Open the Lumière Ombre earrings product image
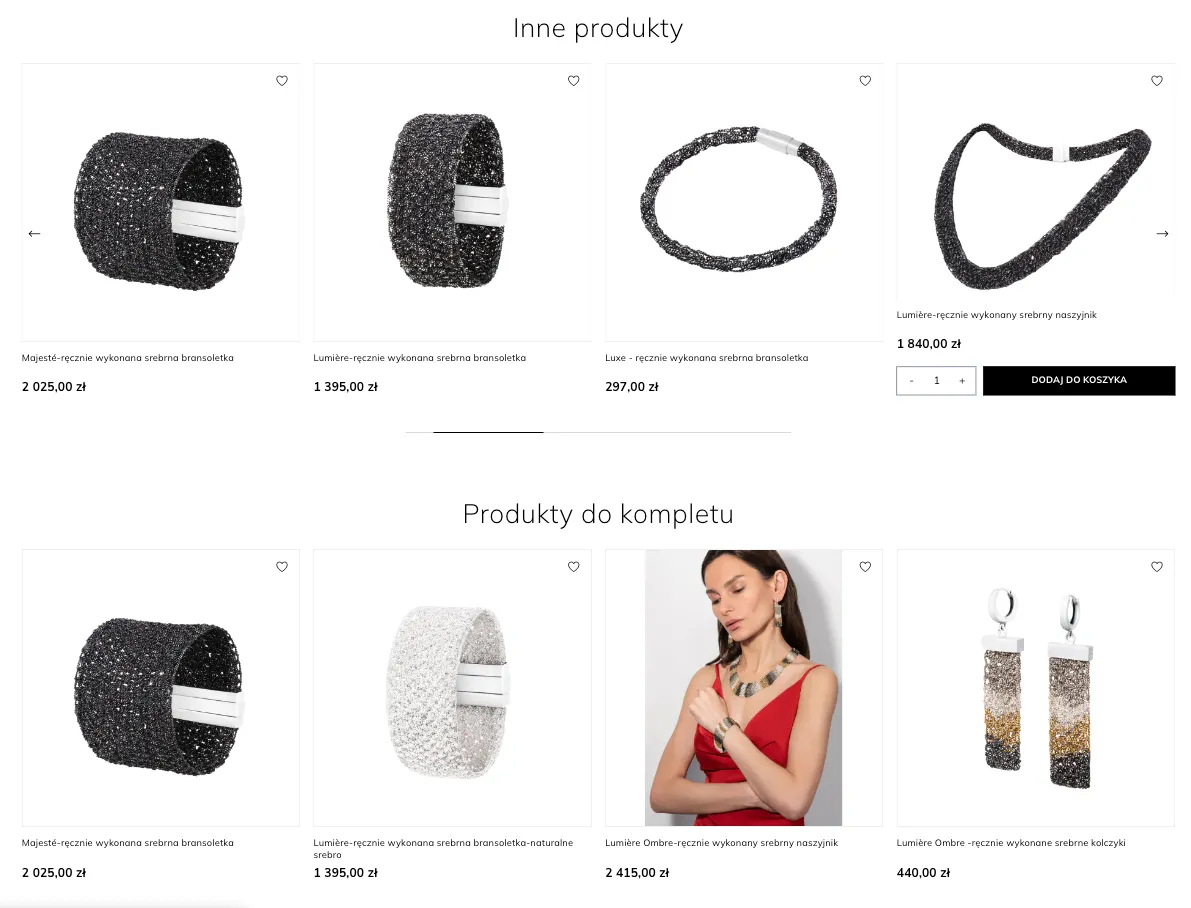The width and height of the screenshot is (1191, 908). click(1036, 688)
